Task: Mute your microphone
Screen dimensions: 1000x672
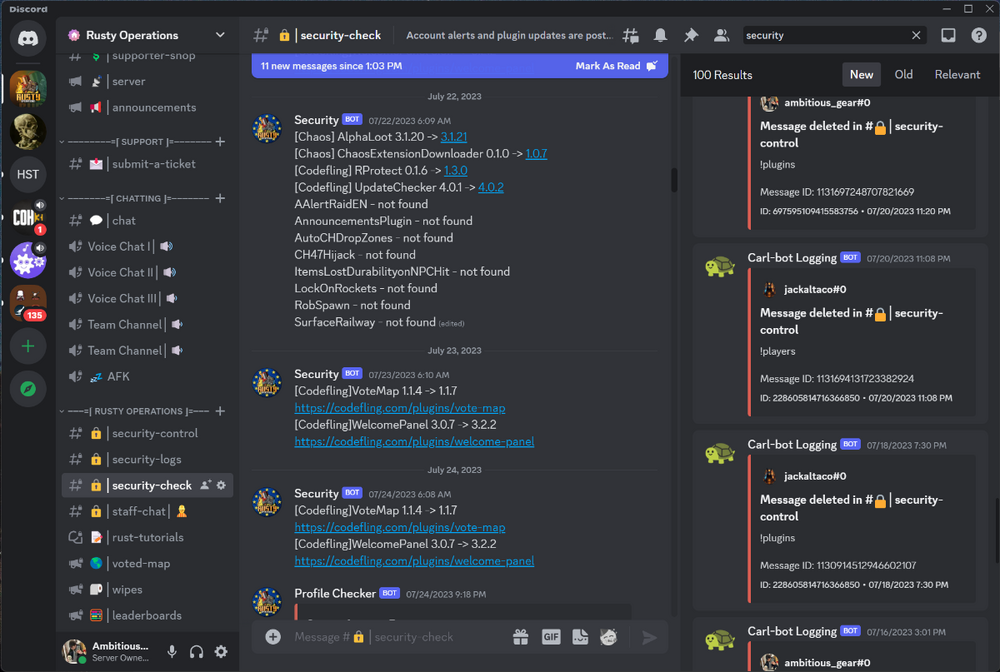Action: pos(170,651)
